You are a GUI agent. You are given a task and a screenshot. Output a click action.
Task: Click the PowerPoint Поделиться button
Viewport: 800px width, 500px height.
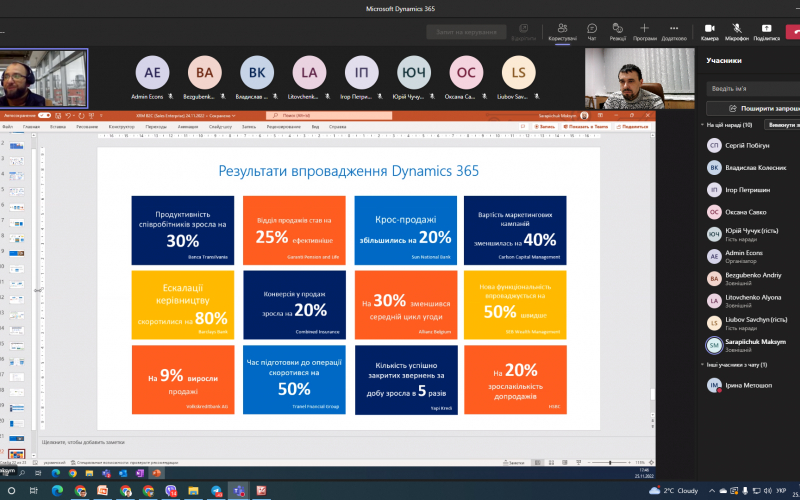tap(632, 127)
